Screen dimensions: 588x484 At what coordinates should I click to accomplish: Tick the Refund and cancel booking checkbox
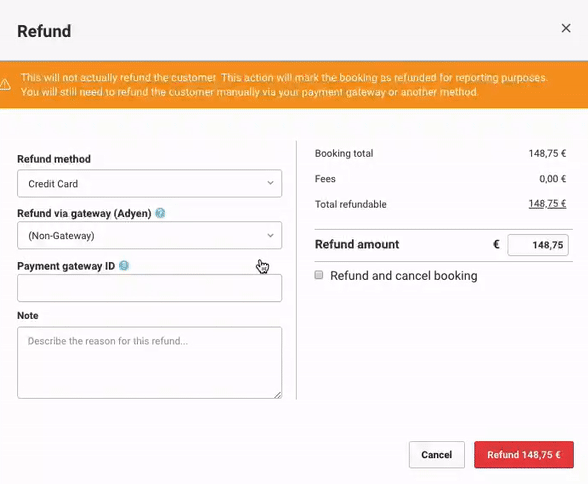point(319,275)
